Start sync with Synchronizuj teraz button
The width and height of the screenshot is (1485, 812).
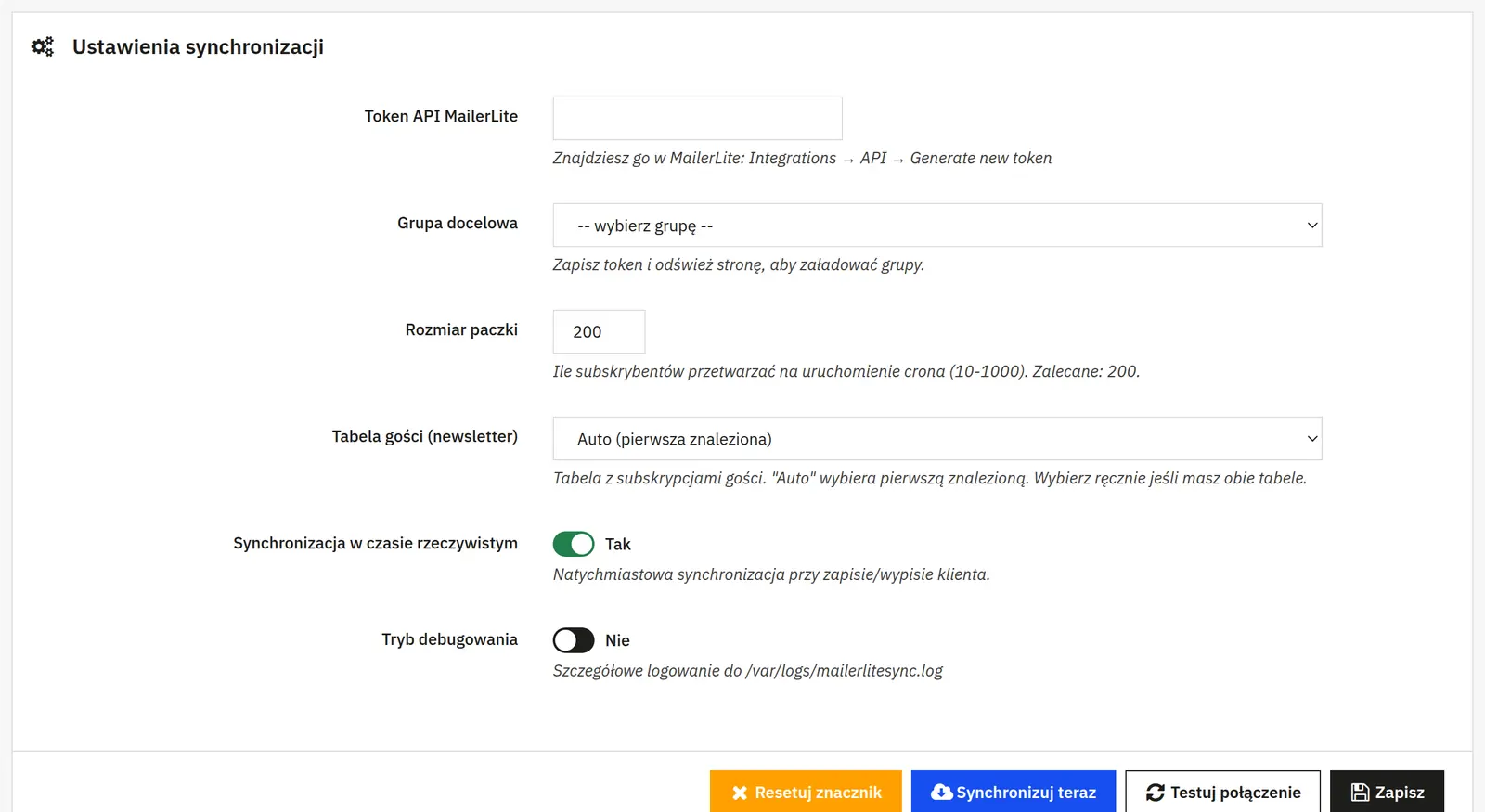1014,792
